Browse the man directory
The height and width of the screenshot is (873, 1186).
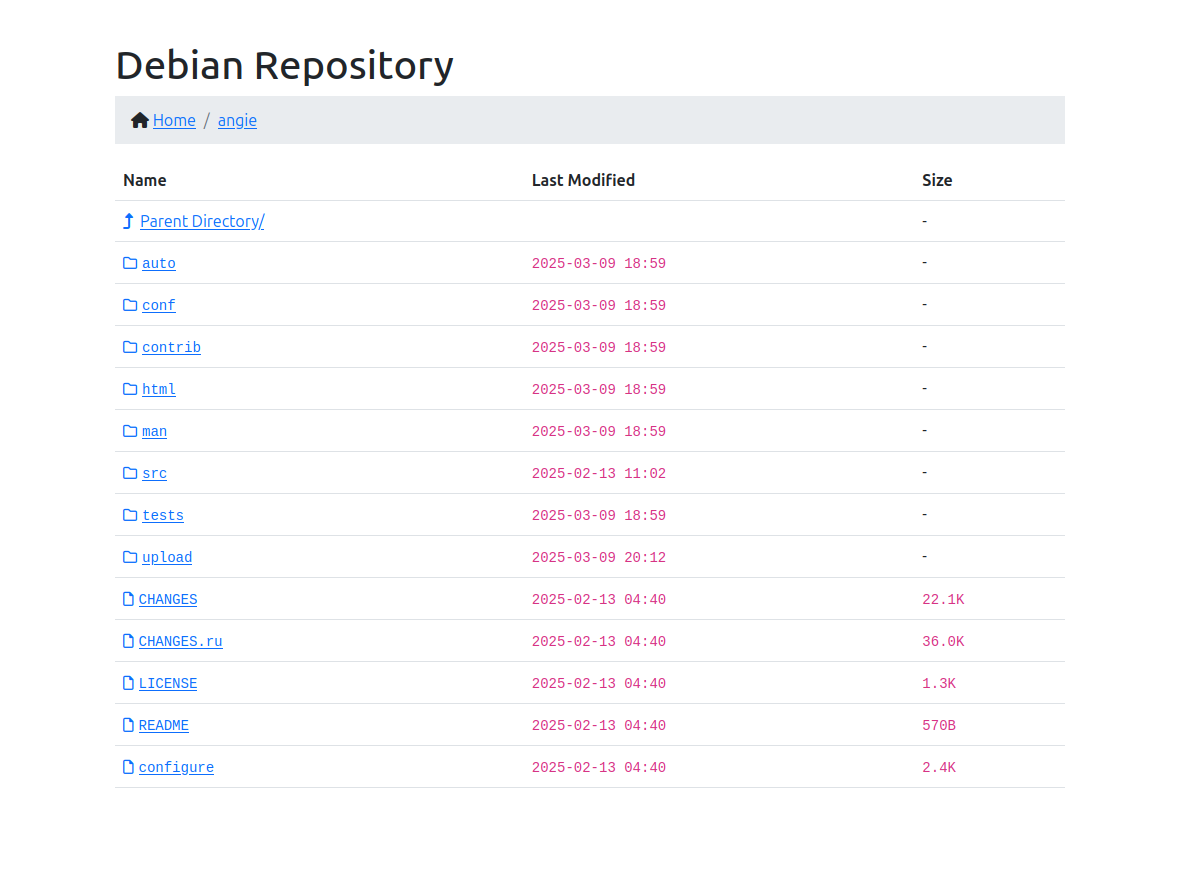154,432
